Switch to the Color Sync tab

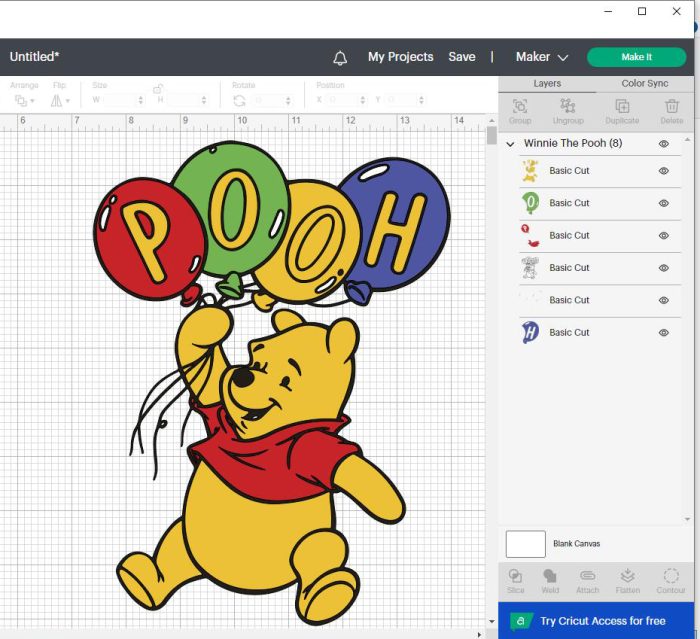point(645,84)
